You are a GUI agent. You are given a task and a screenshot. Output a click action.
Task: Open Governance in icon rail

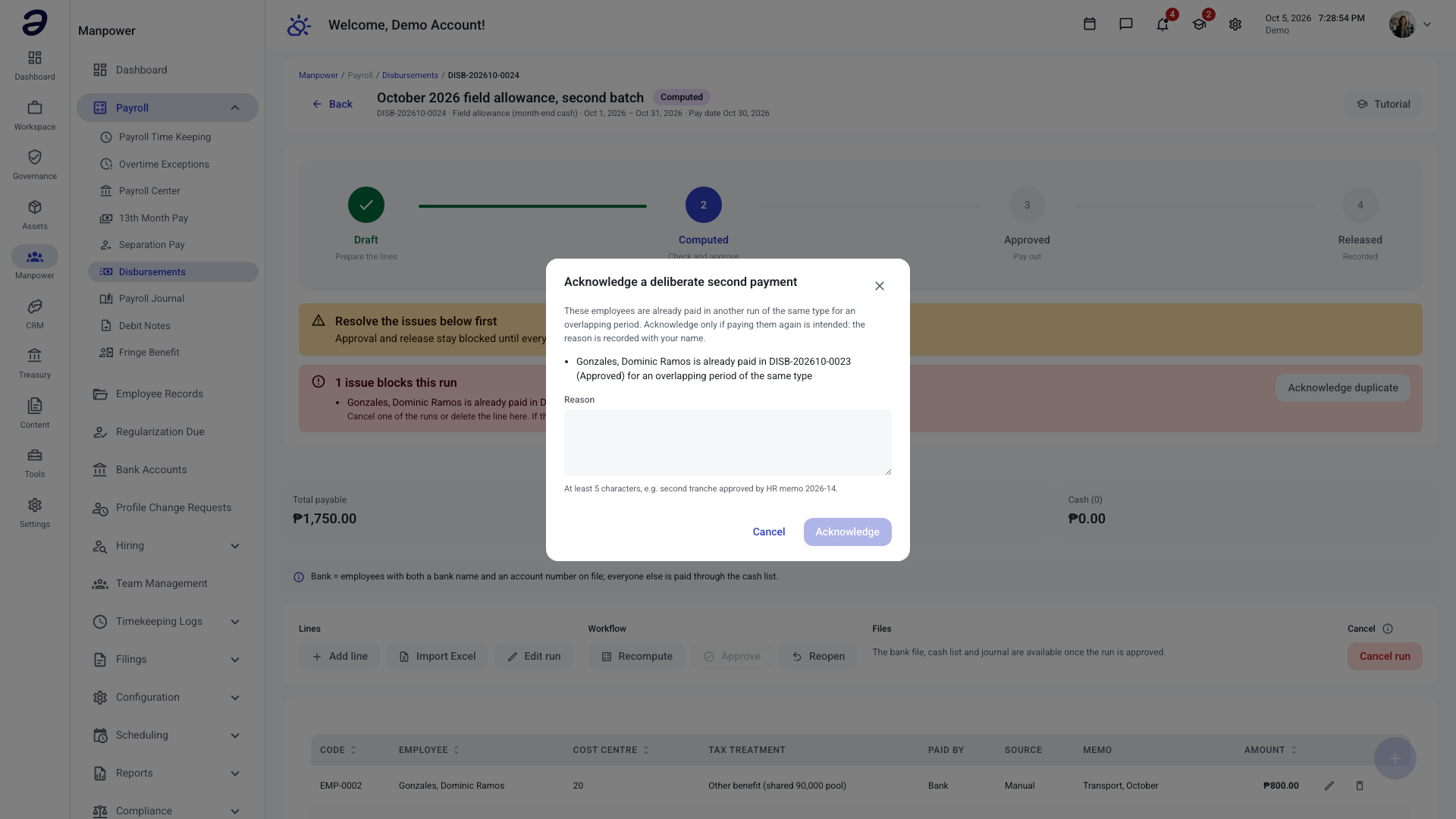tap(35, 165)
